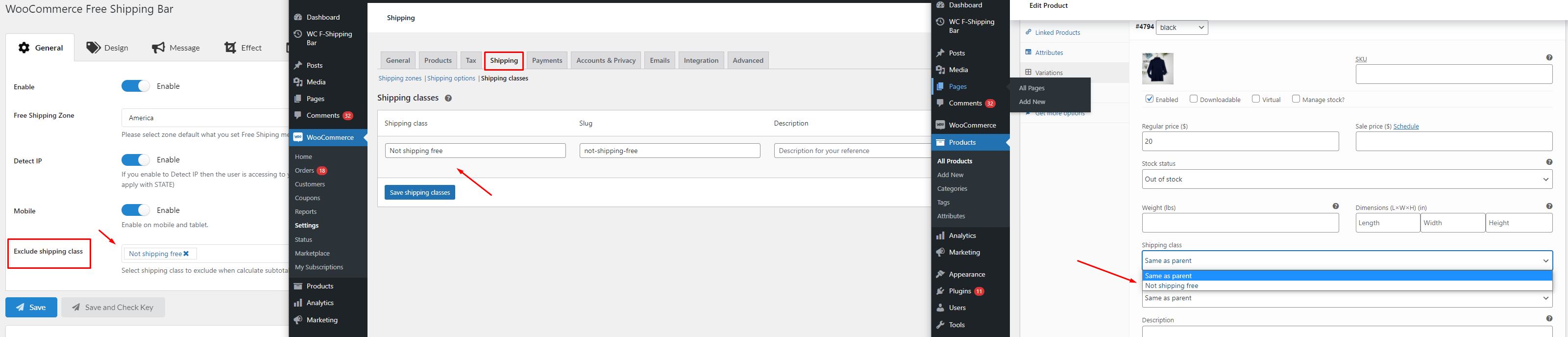The width and height of the screenshot is (1568, 337).
Task: Open Categories under Products menu
Action: coord(952,189)
